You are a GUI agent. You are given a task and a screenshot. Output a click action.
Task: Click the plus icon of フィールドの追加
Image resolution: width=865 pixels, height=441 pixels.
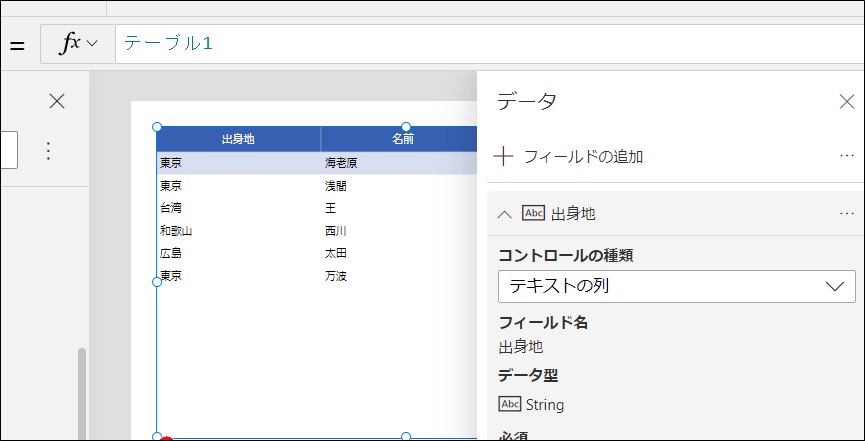(503, 157)
